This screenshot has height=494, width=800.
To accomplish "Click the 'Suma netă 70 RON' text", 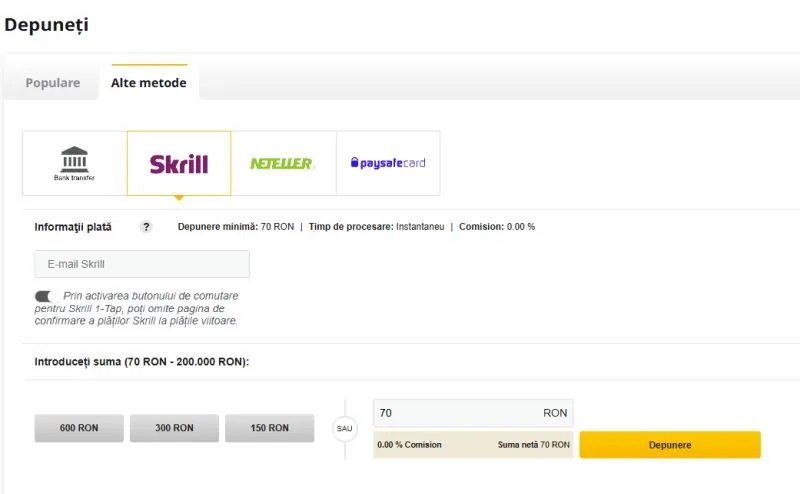I will tap(534, 445).
